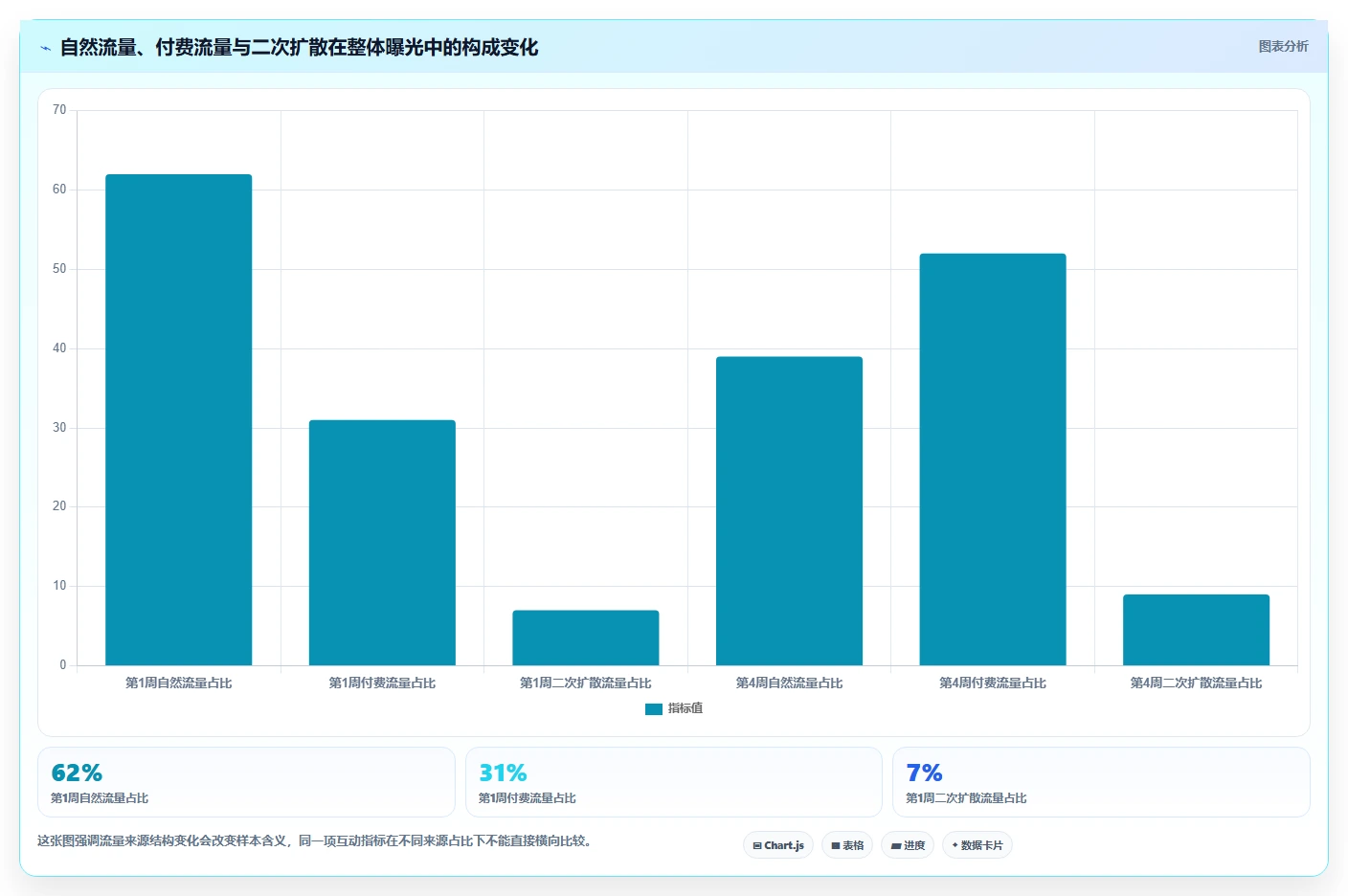Select the 第1周自然流量占比 bar
The image size is (1348, 896).
(x=179, y=419)
